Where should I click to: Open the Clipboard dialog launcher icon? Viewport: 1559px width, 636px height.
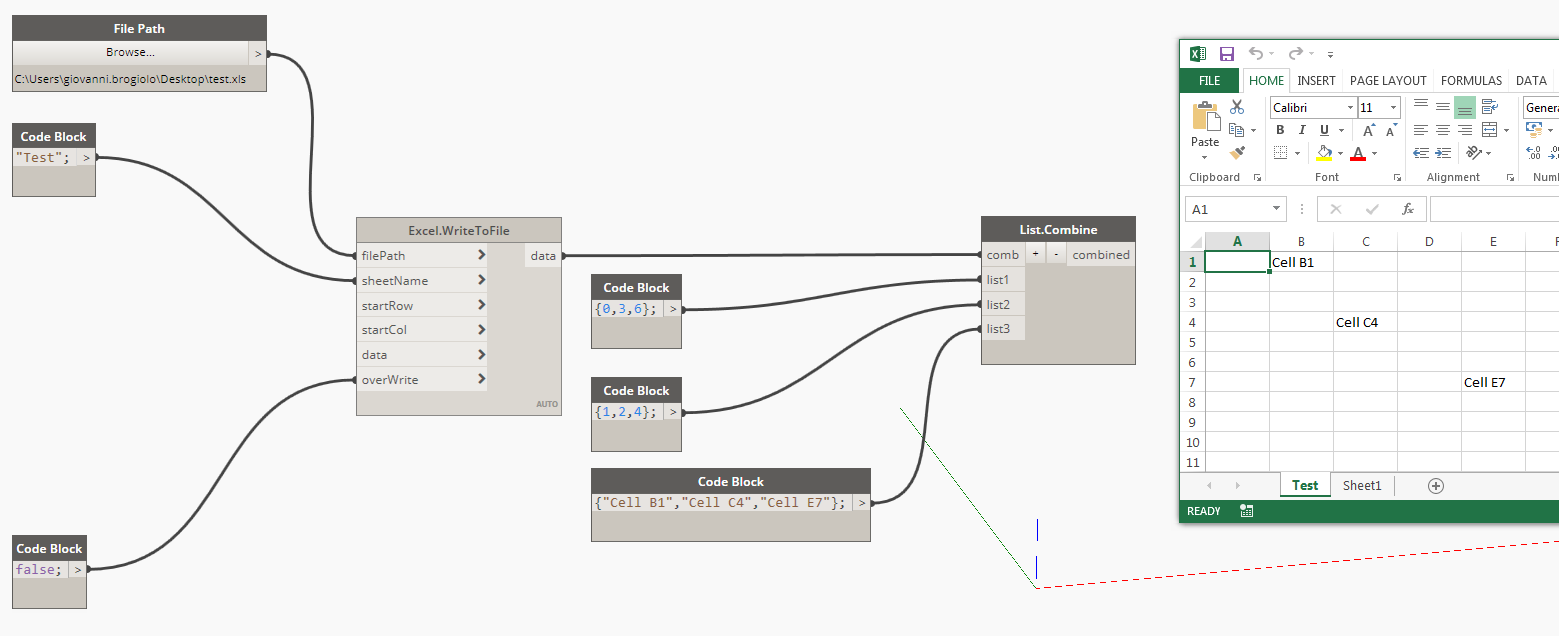tap(1258, 177)
